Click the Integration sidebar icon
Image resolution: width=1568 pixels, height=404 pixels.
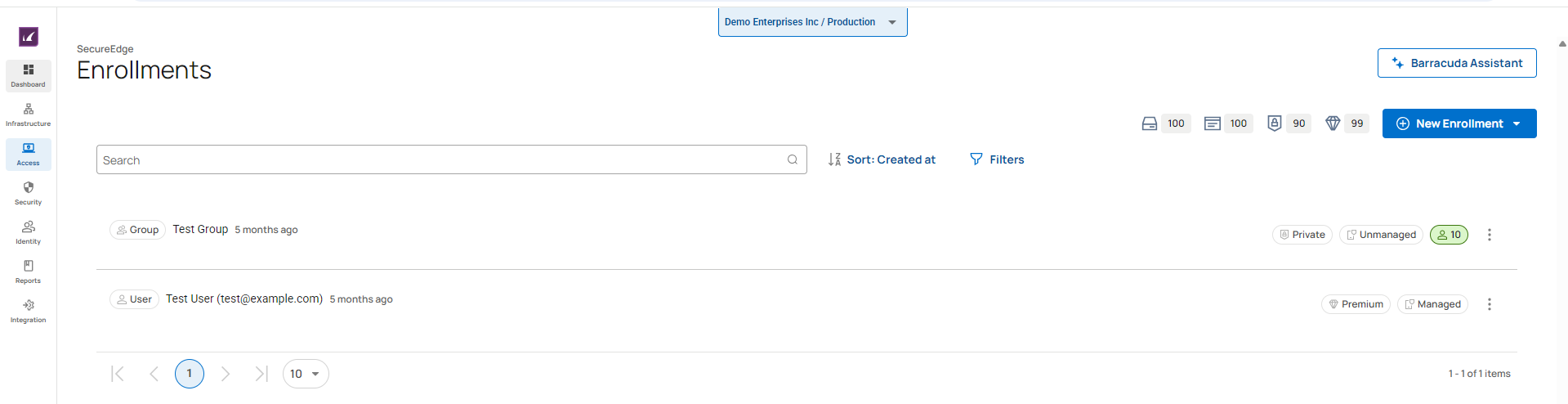pos(29,310)
